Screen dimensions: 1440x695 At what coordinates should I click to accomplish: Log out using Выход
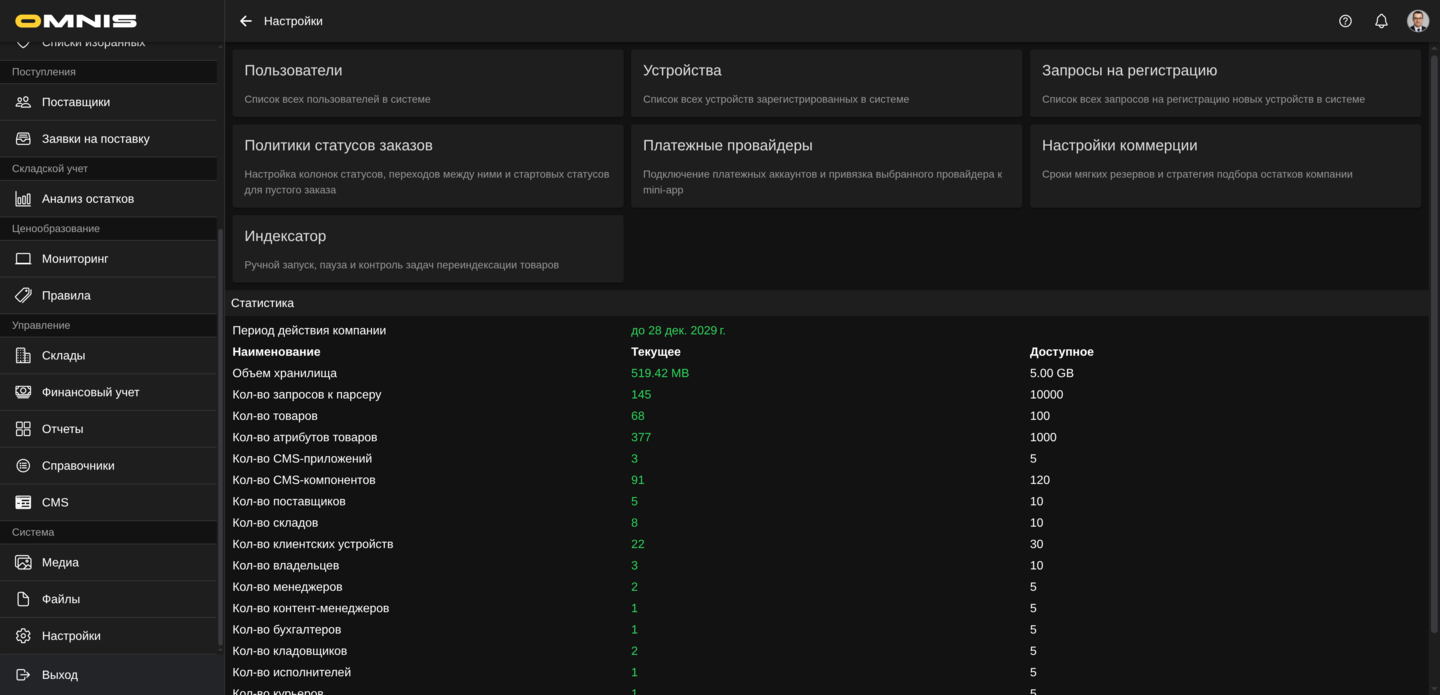tap(60, 675)
